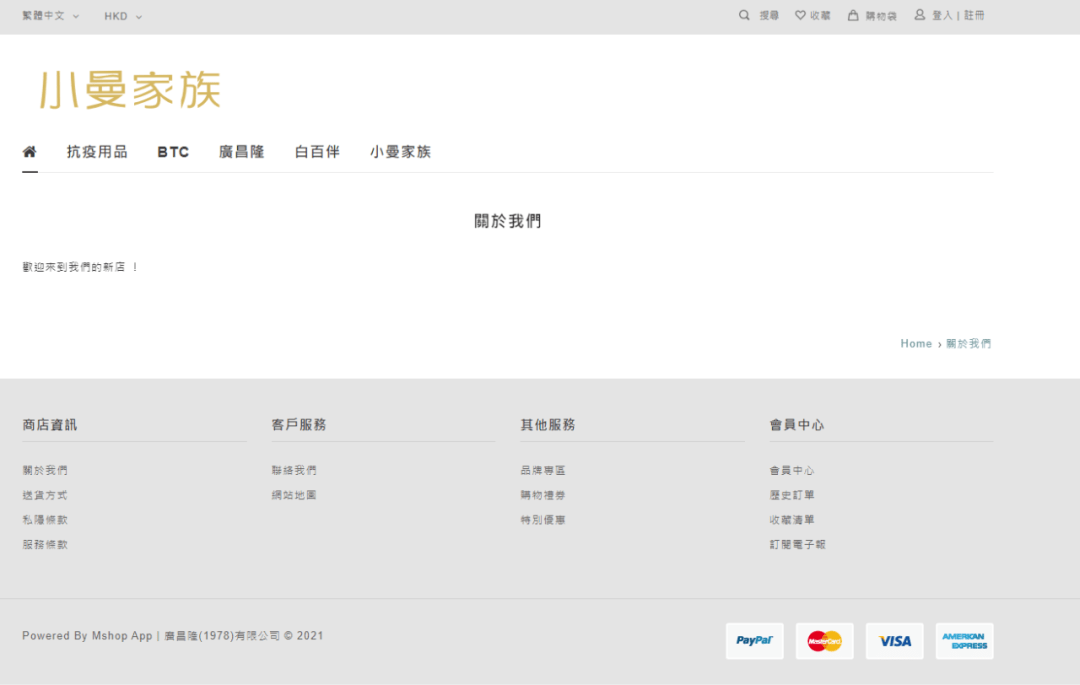Select the home icon in the navigation bar
The image size is (1080, 685).
click(x=30, y=151)
